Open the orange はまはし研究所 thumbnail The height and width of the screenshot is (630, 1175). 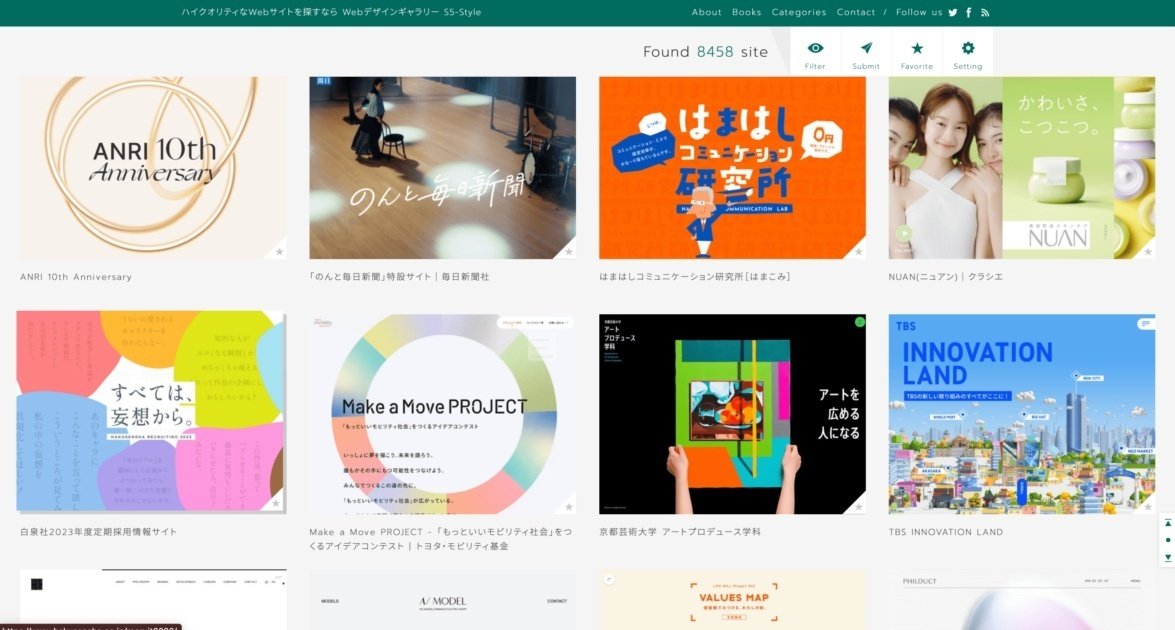coord(732,167)
